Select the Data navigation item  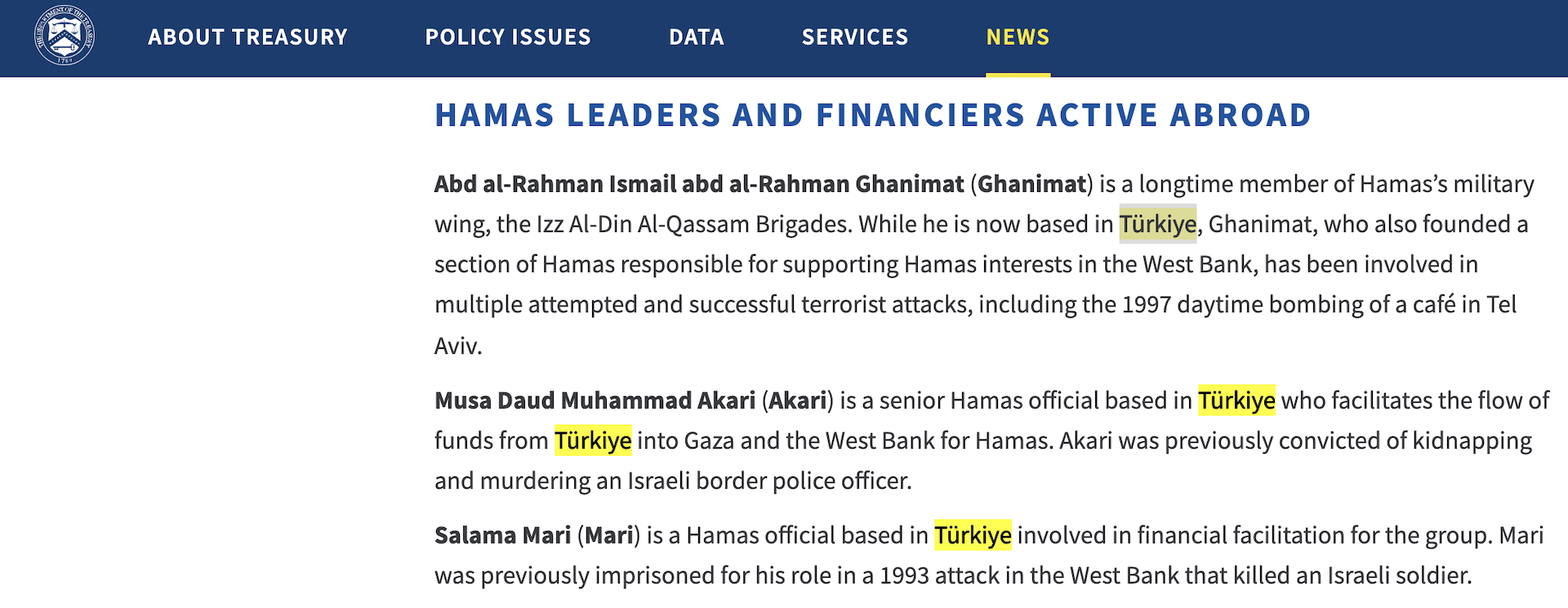(x=697, y=37)
